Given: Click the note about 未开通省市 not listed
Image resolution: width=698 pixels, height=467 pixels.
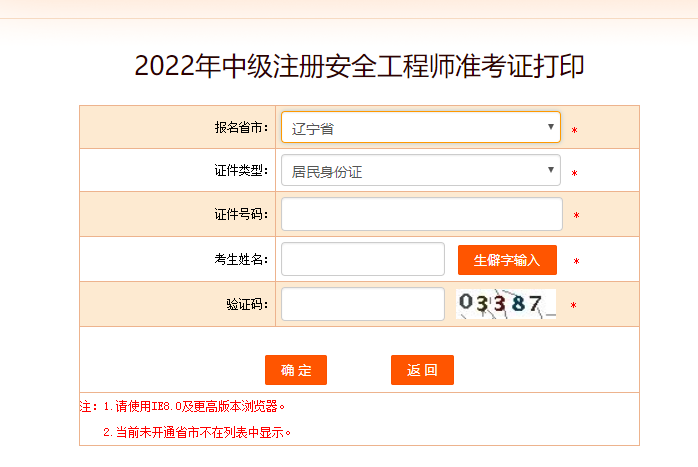Looking at the screenshot, I should click(x=196, y=433).
